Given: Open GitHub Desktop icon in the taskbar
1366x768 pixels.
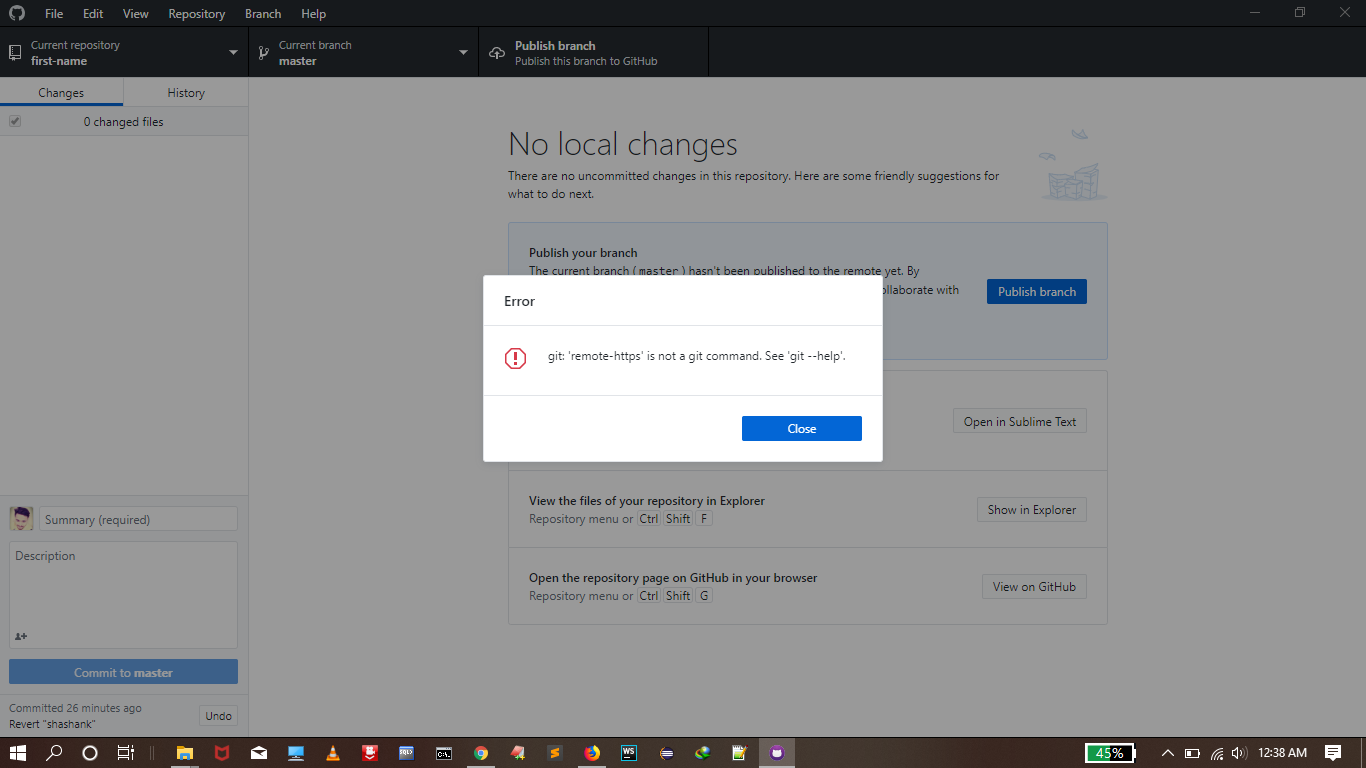Looking at the screenshot, I should tap(776, 752).
